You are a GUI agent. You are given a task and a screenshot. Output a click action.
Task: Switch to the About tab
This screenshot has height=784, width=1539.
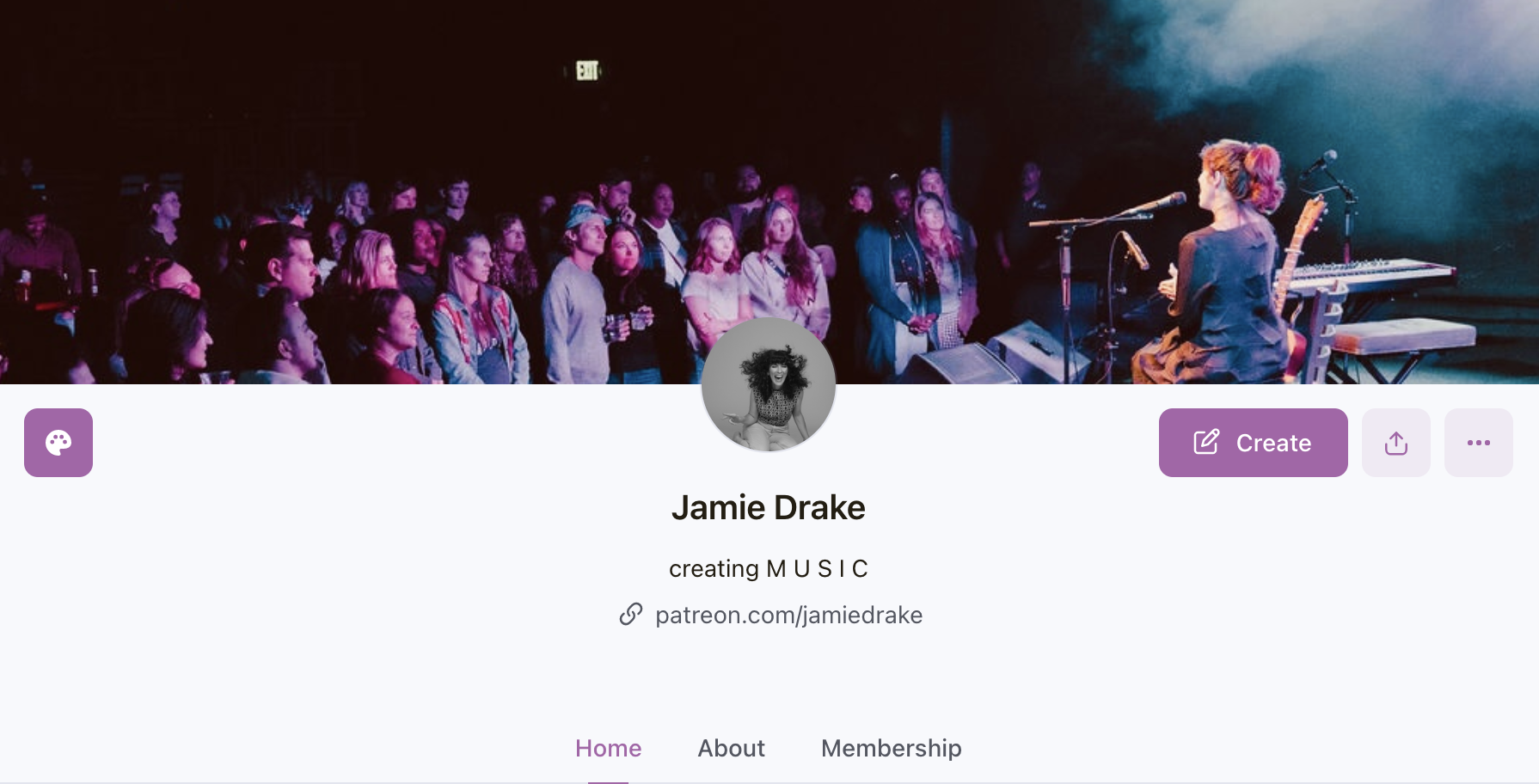click(x=731, y=748)
